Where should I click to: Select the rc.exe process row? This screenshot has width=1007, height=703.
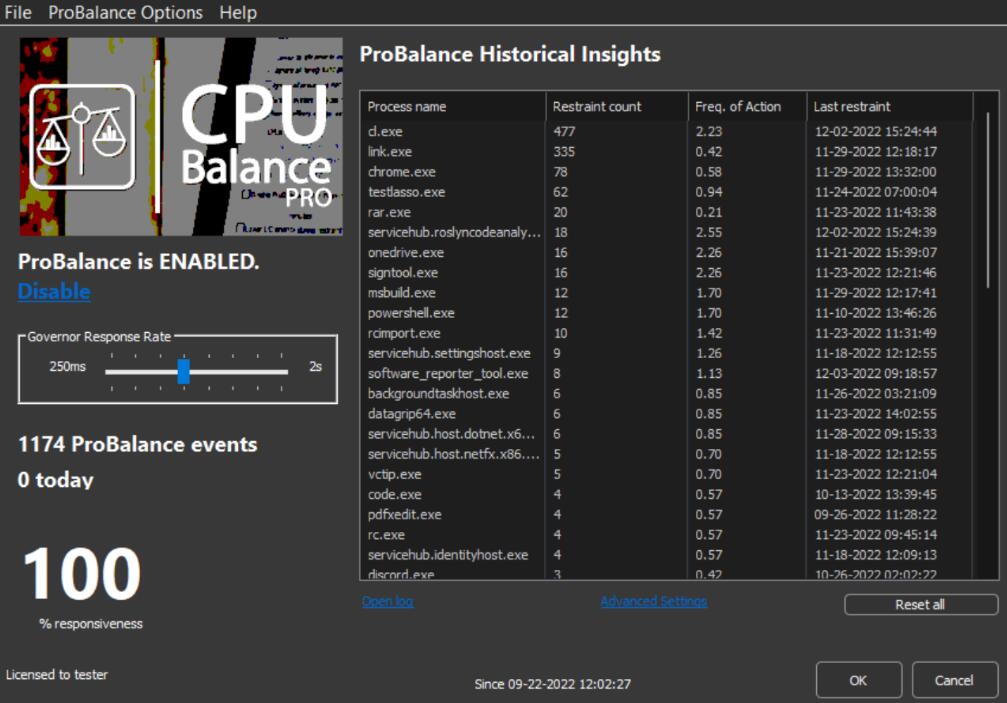click(667, 535)
